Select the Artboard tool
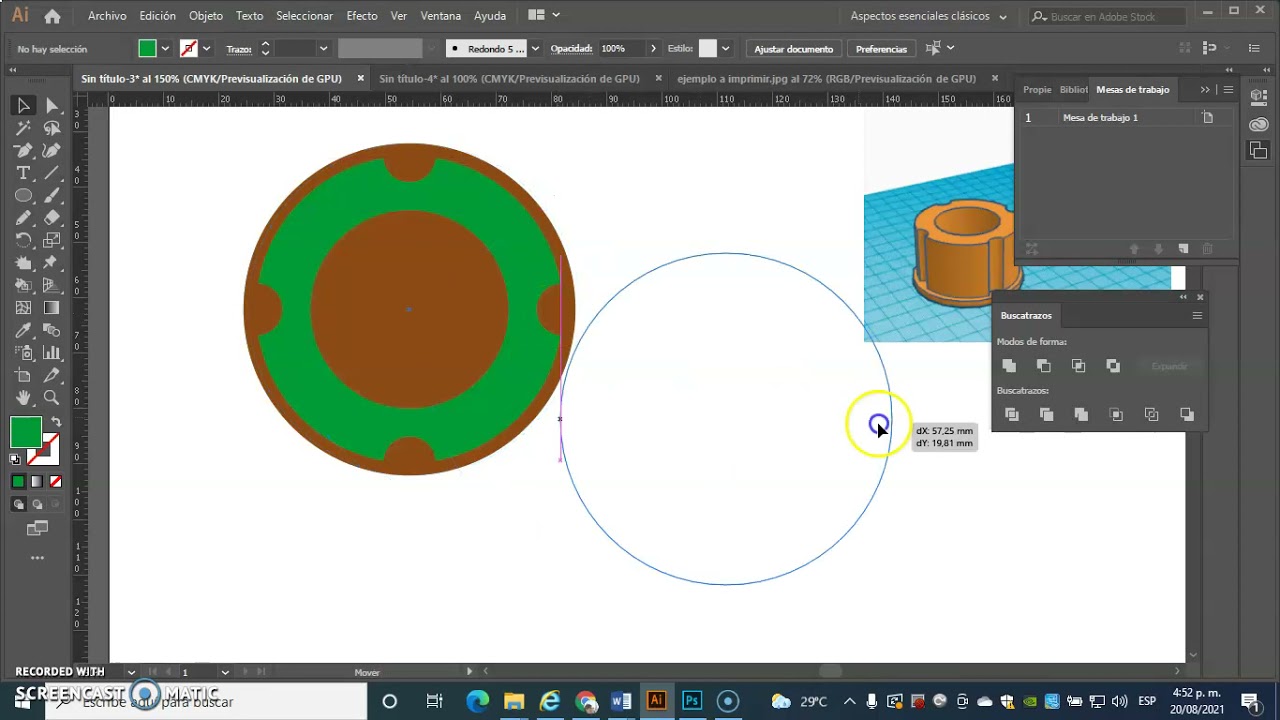 (x=23, y=376)
